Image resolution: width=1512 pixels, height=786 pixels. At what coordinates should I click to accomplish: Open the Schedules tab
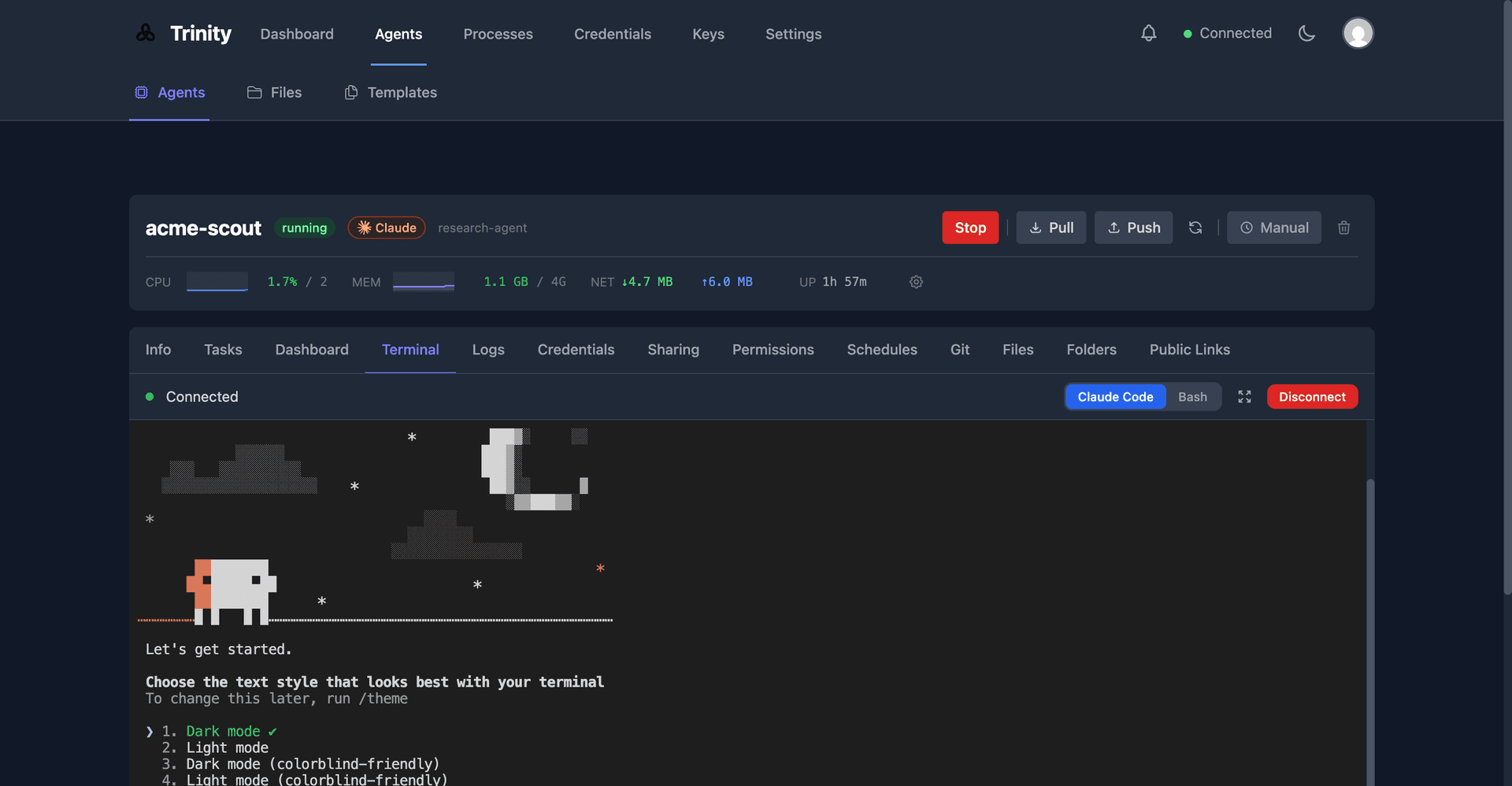pyautogui.click(x=882, y=350)
